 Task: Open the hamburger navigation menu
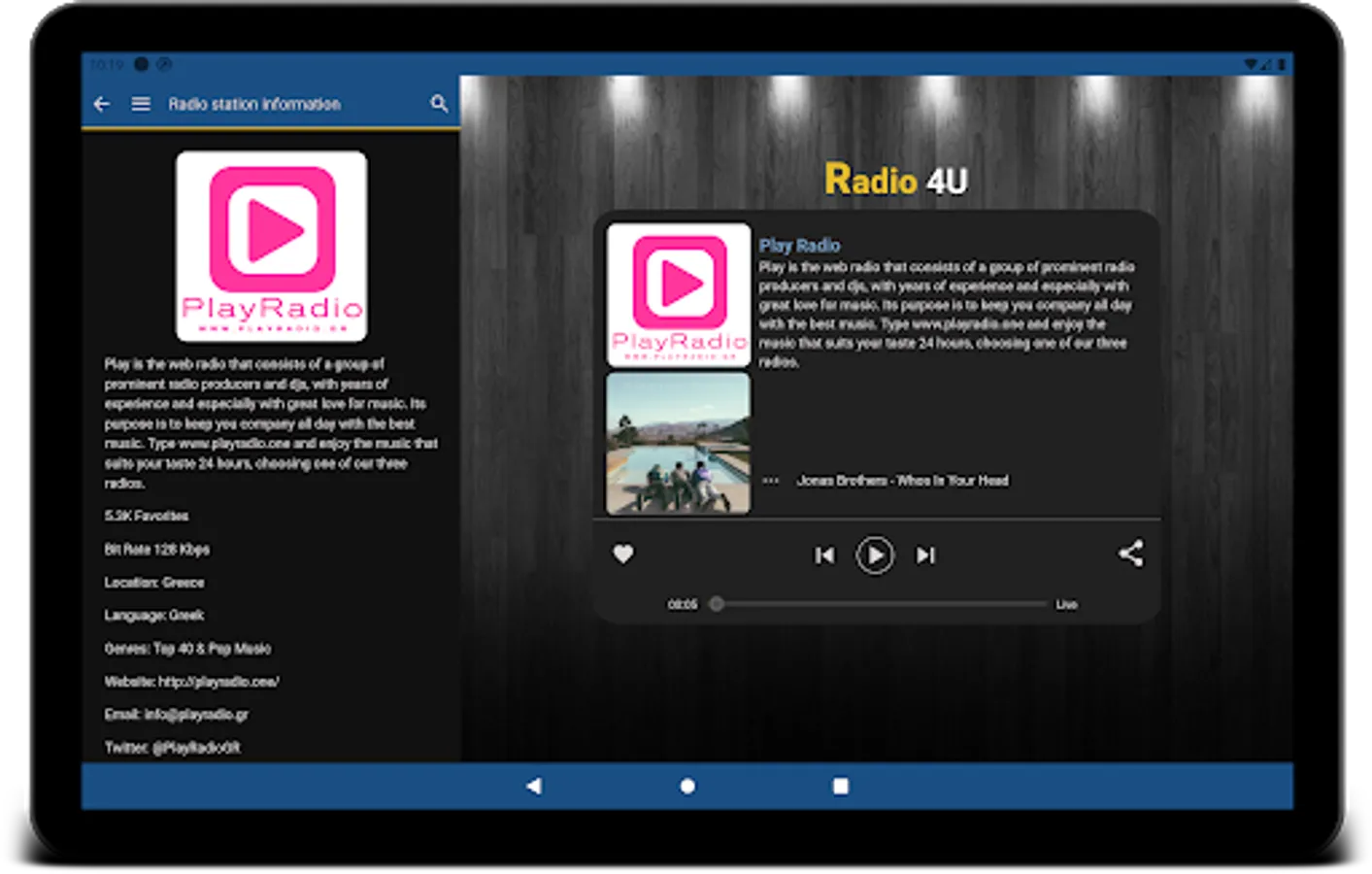coord(141,104)
